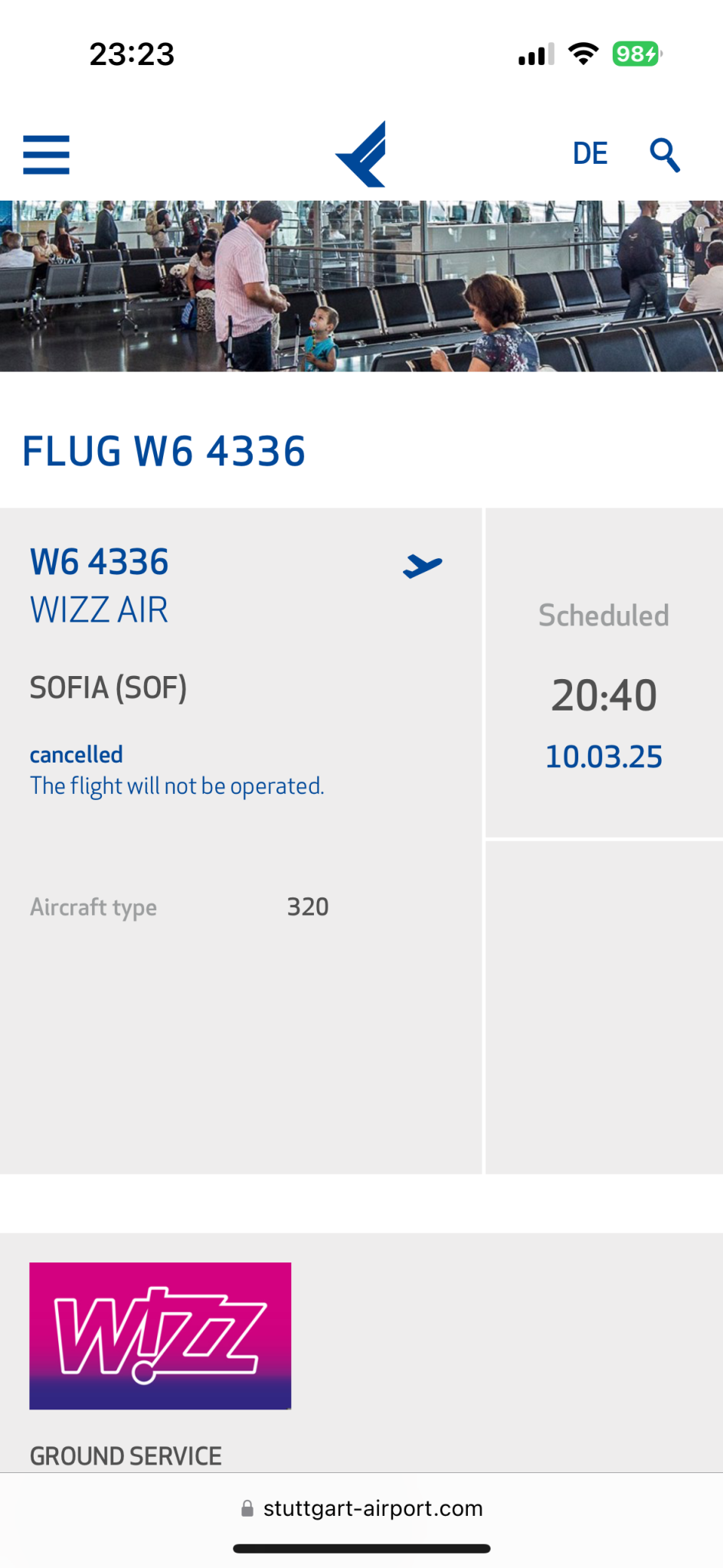The width and height of the screenshot is (723, 1568).
Task: Click the departure airplane icon
Action: [x=423, y=566]
